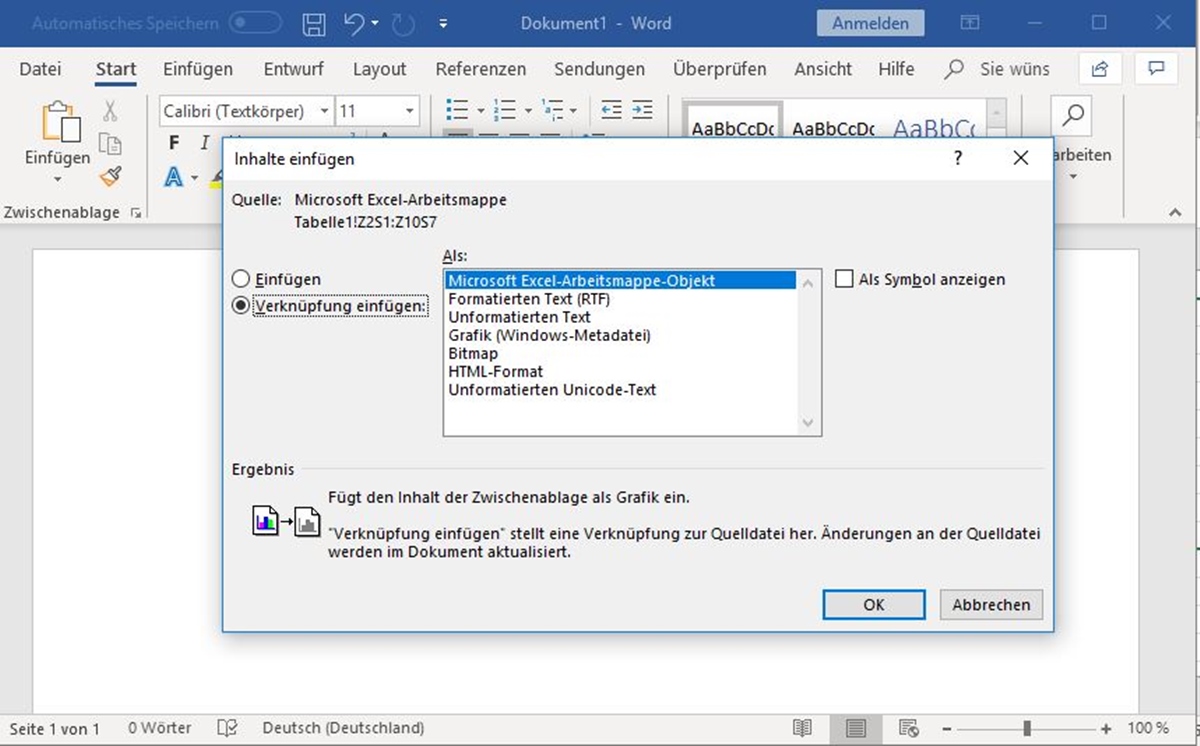Open the Share icon in the ribbon
This screenshot has width=1200, height=746.
click(x=1100, y=69)
